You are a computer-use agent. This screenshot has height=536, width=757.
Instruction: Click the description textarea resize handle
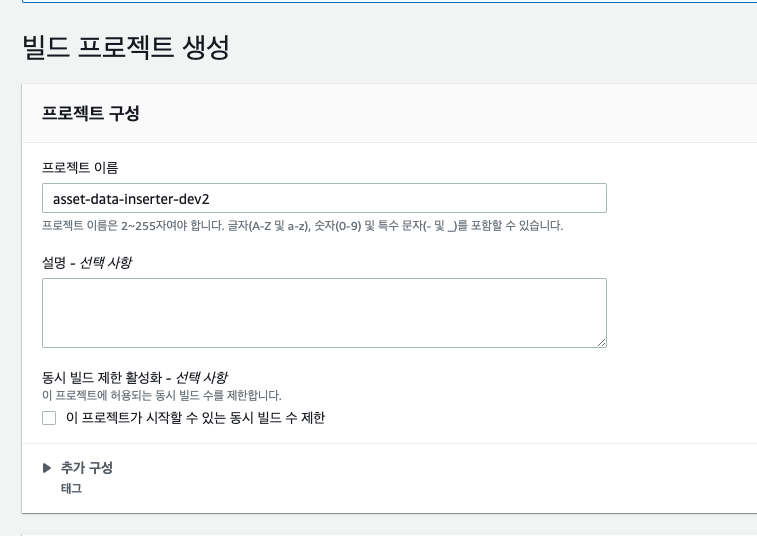click(601, 342)
